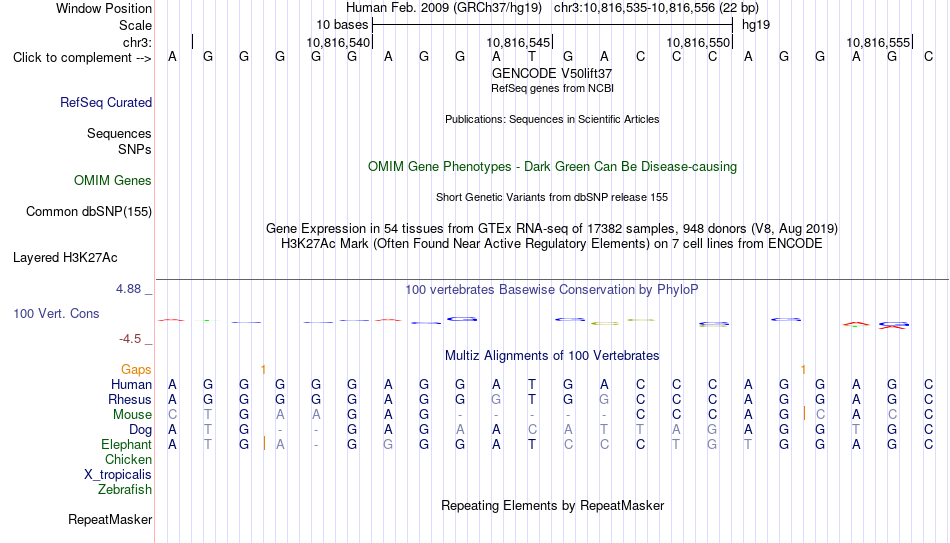The height and width of the screenshot is (543, 950).
Task: Click 'Short Genetic Variants from dbSNP release 155'
Action: 552,198
